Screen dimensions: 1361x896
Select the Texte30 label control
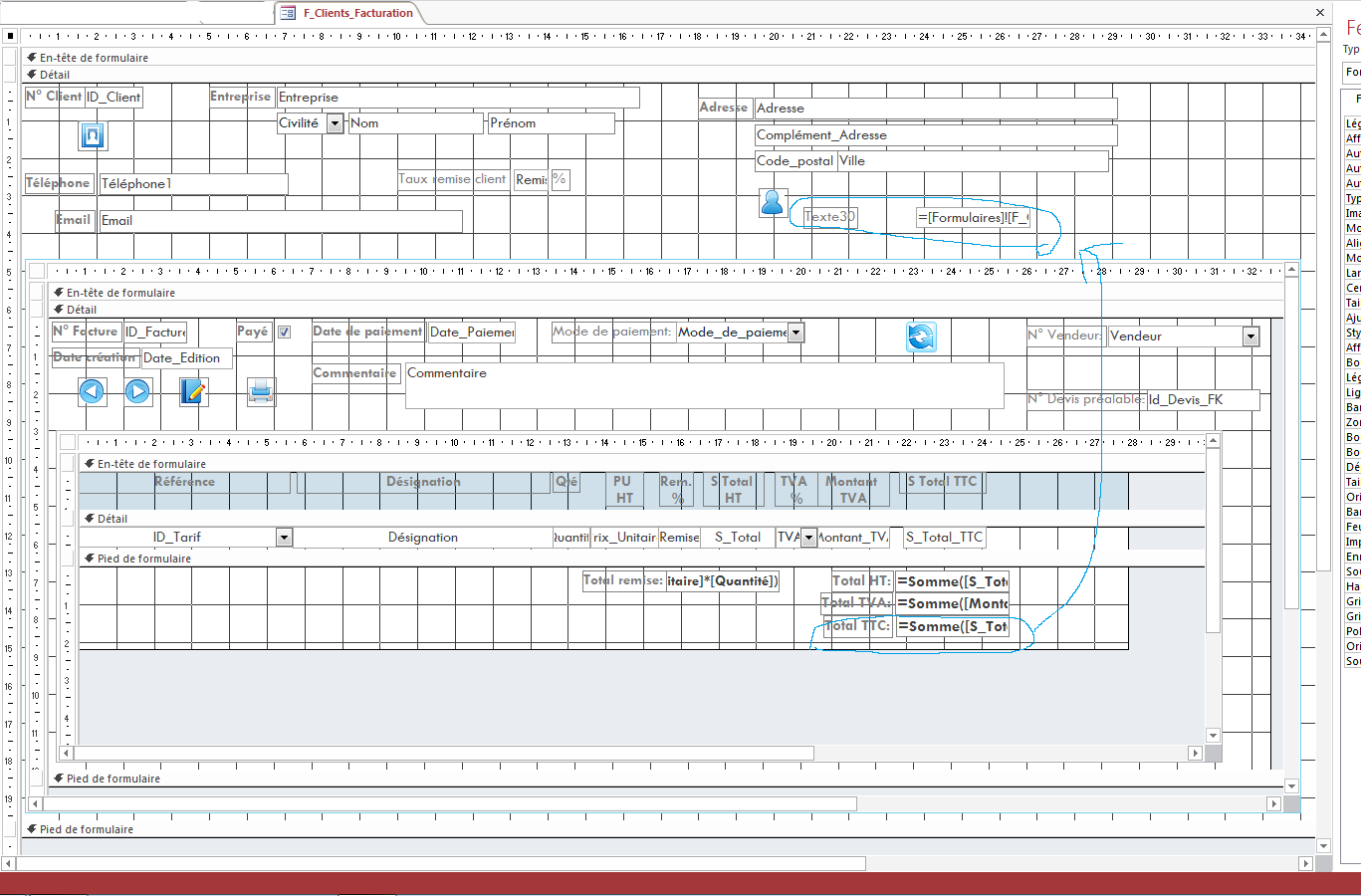(829, 216)
